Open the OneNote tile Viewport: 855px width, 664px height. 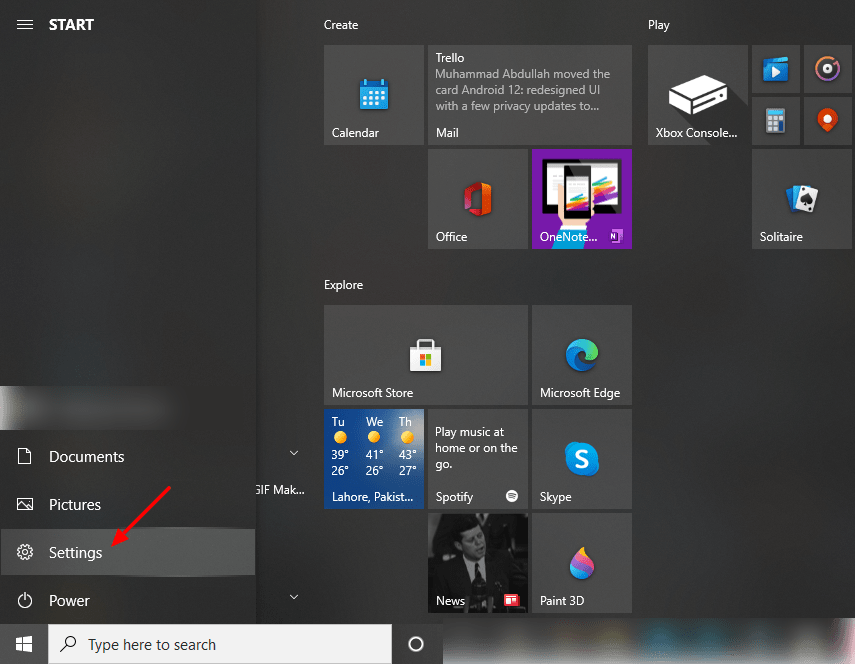582,199
